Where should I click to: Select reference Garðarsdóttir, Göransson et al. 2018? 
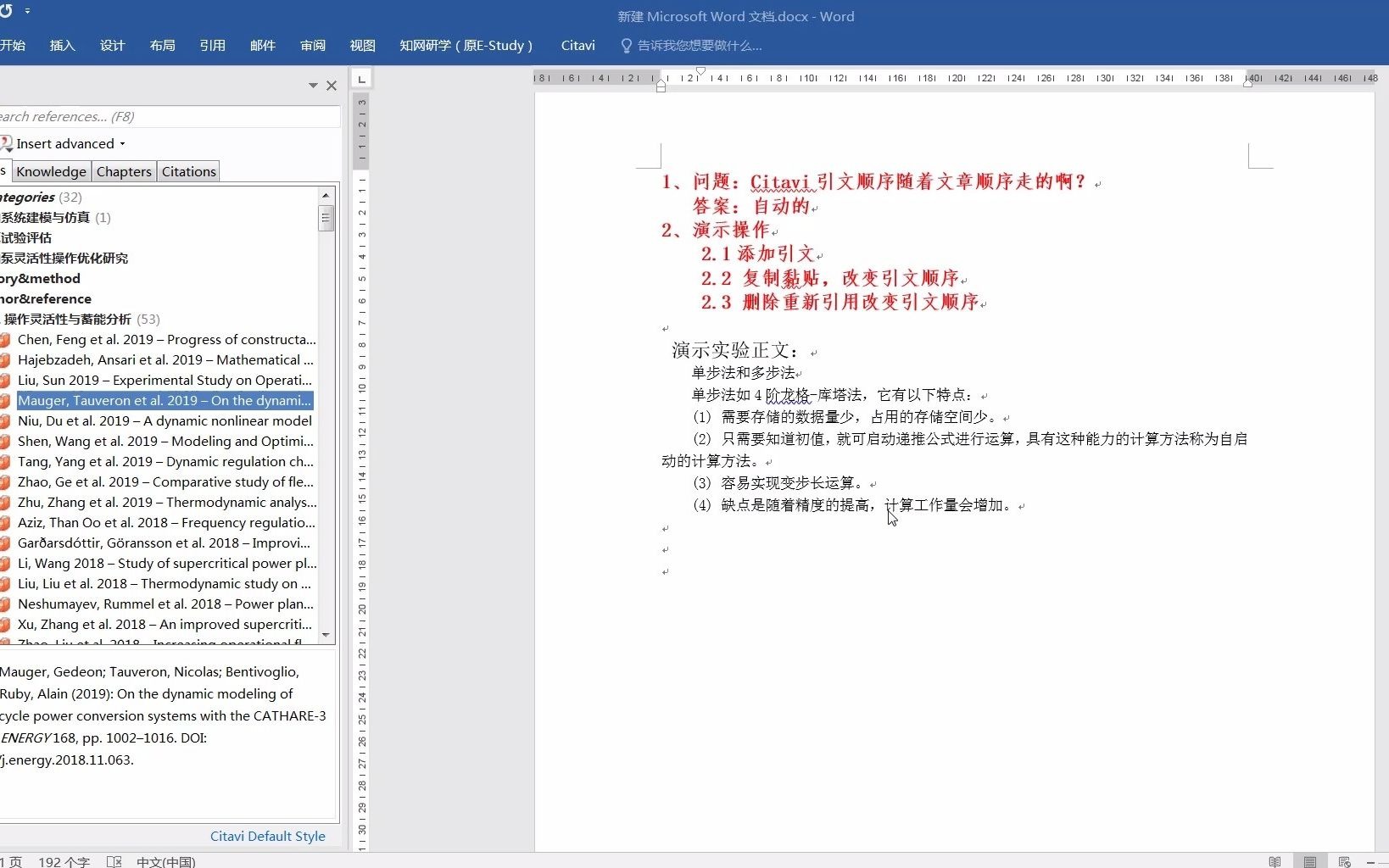[164, 543]
